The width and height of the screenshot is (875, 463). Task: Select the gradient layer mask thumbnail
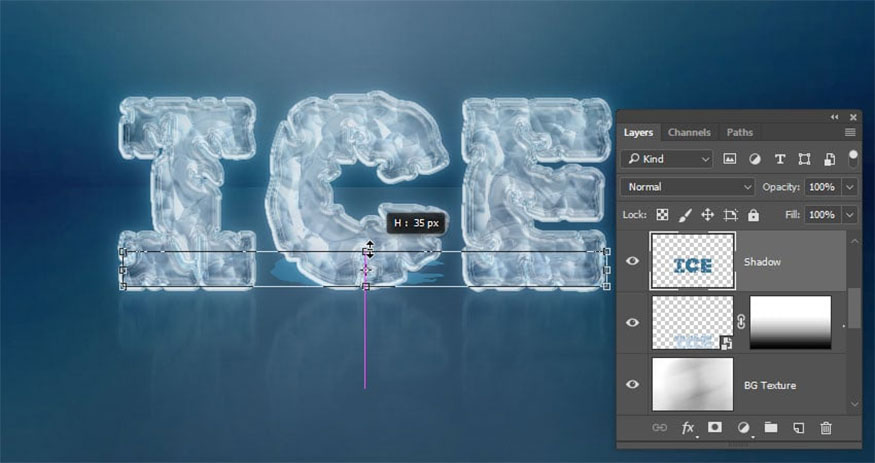click(x=790, y=322)
